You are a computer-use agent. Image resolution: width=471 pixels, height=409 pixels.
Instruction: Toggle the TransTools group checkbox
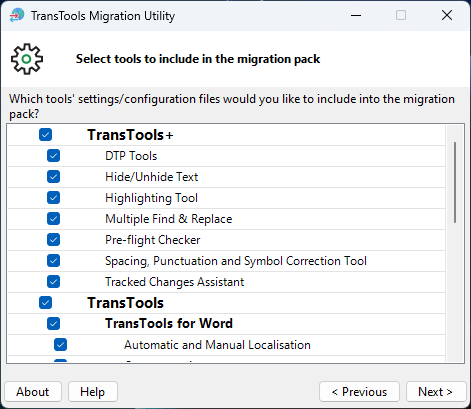coord(45,303)
